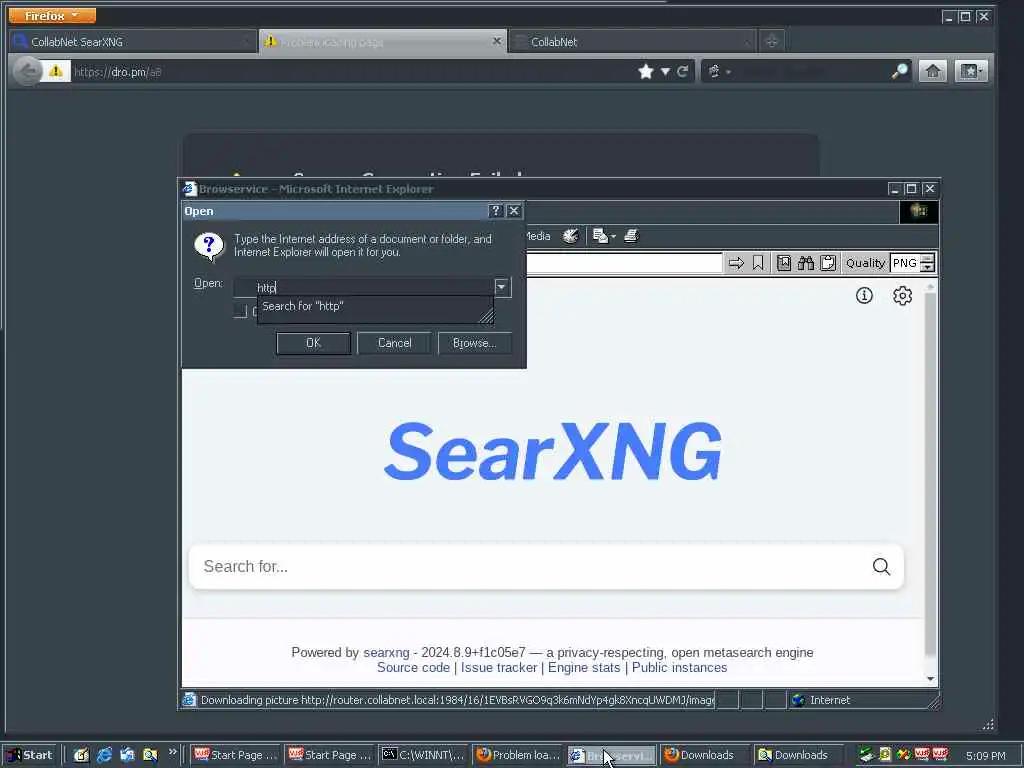Viewport: 1024px width, 768px height.
Task: Click the first Downloads taskbar button
Action: coord(705,755)
